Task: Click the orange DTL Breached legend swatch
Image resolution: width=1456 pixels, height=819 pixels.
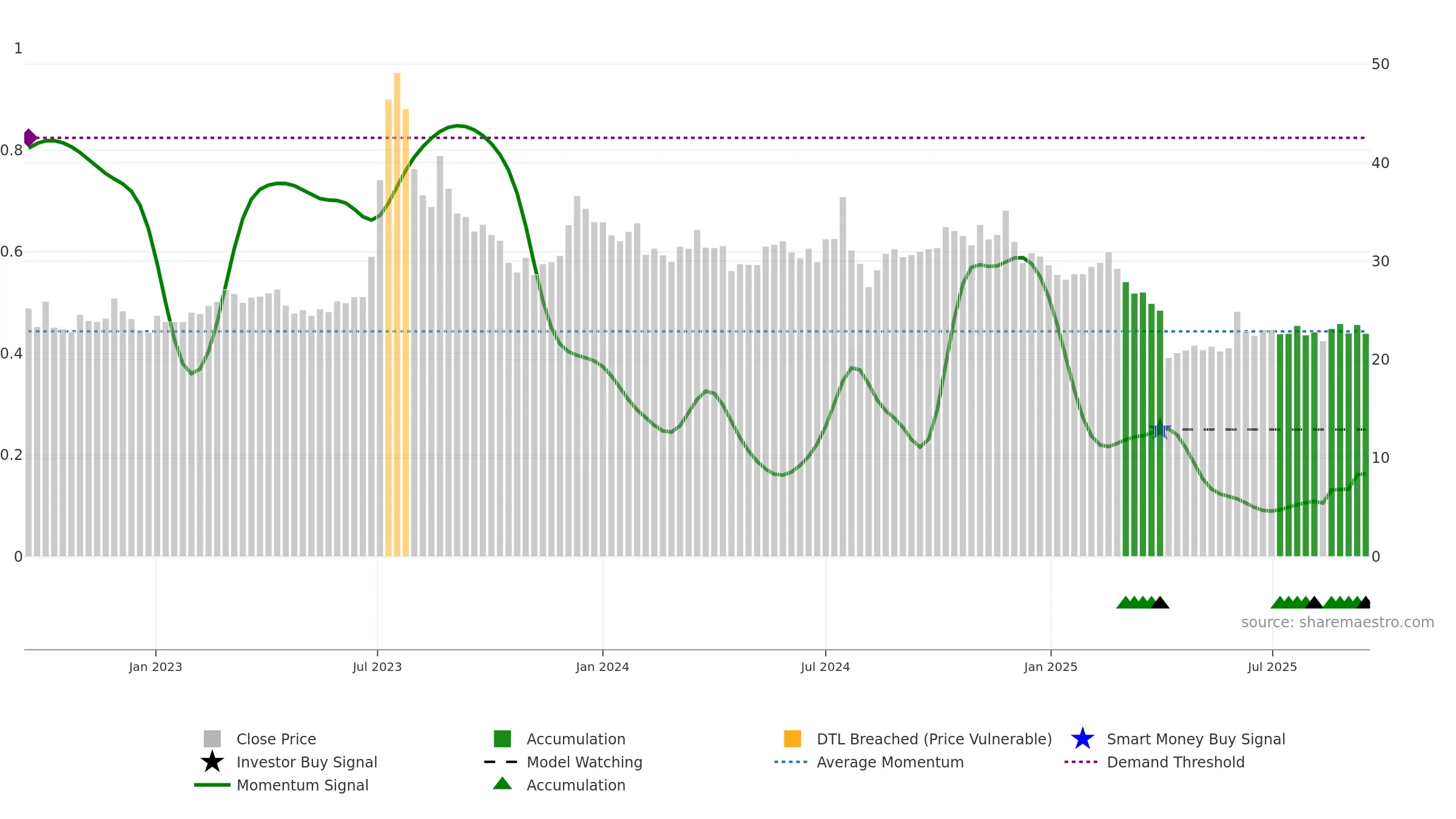Action: click(x=792, y=738)
